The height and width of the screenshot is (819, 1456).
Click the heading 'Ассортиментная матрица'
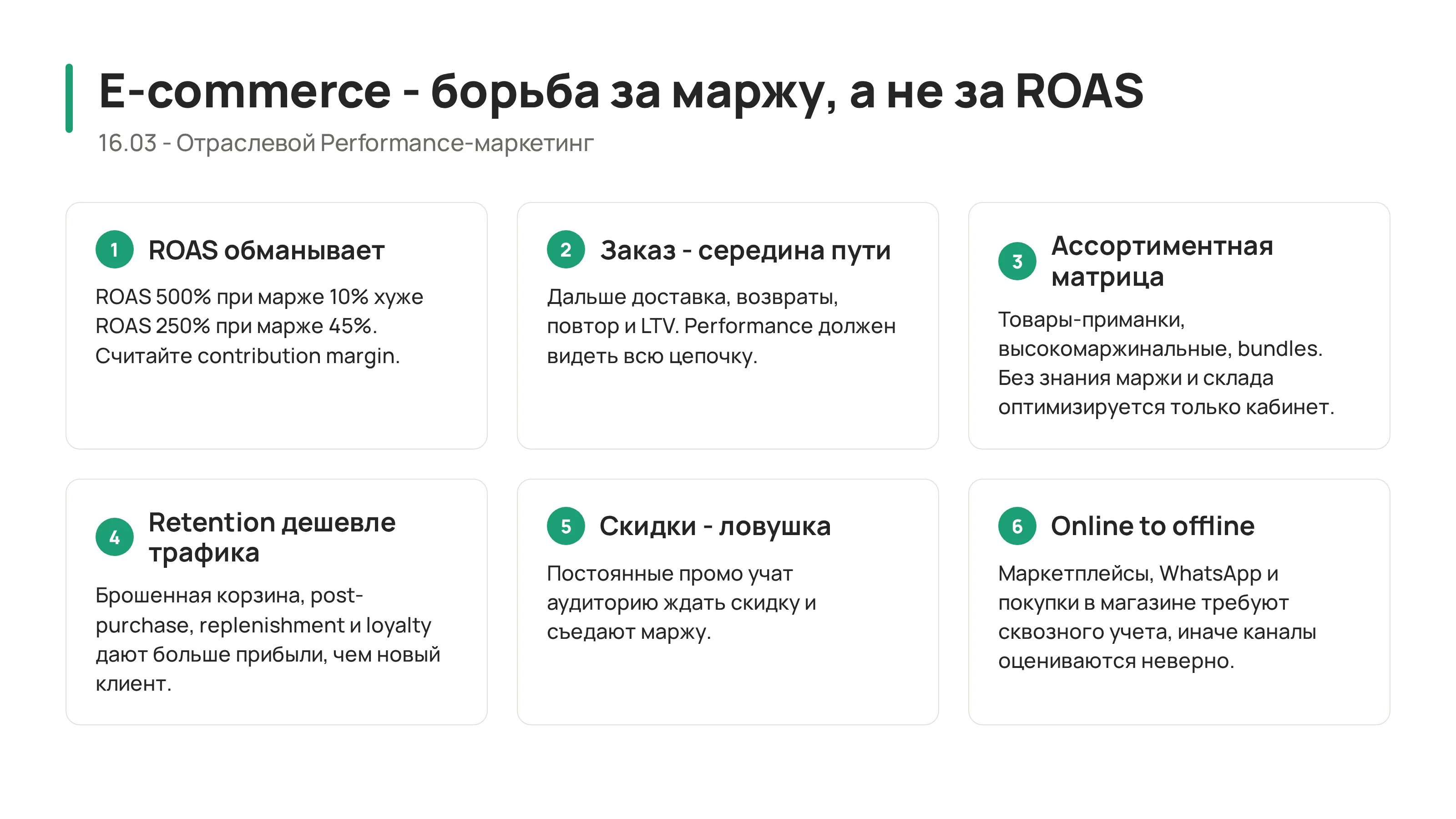[x=1162, y=261]
